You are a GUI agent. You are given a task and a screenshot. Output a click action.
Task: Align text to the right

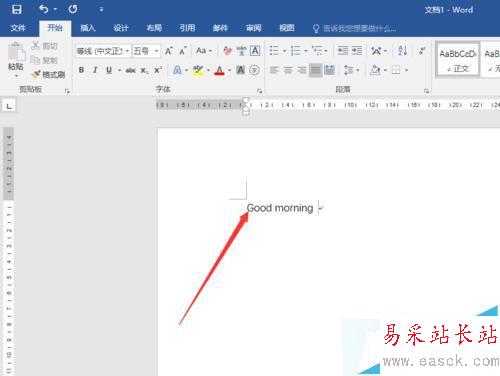pos(302,70)
